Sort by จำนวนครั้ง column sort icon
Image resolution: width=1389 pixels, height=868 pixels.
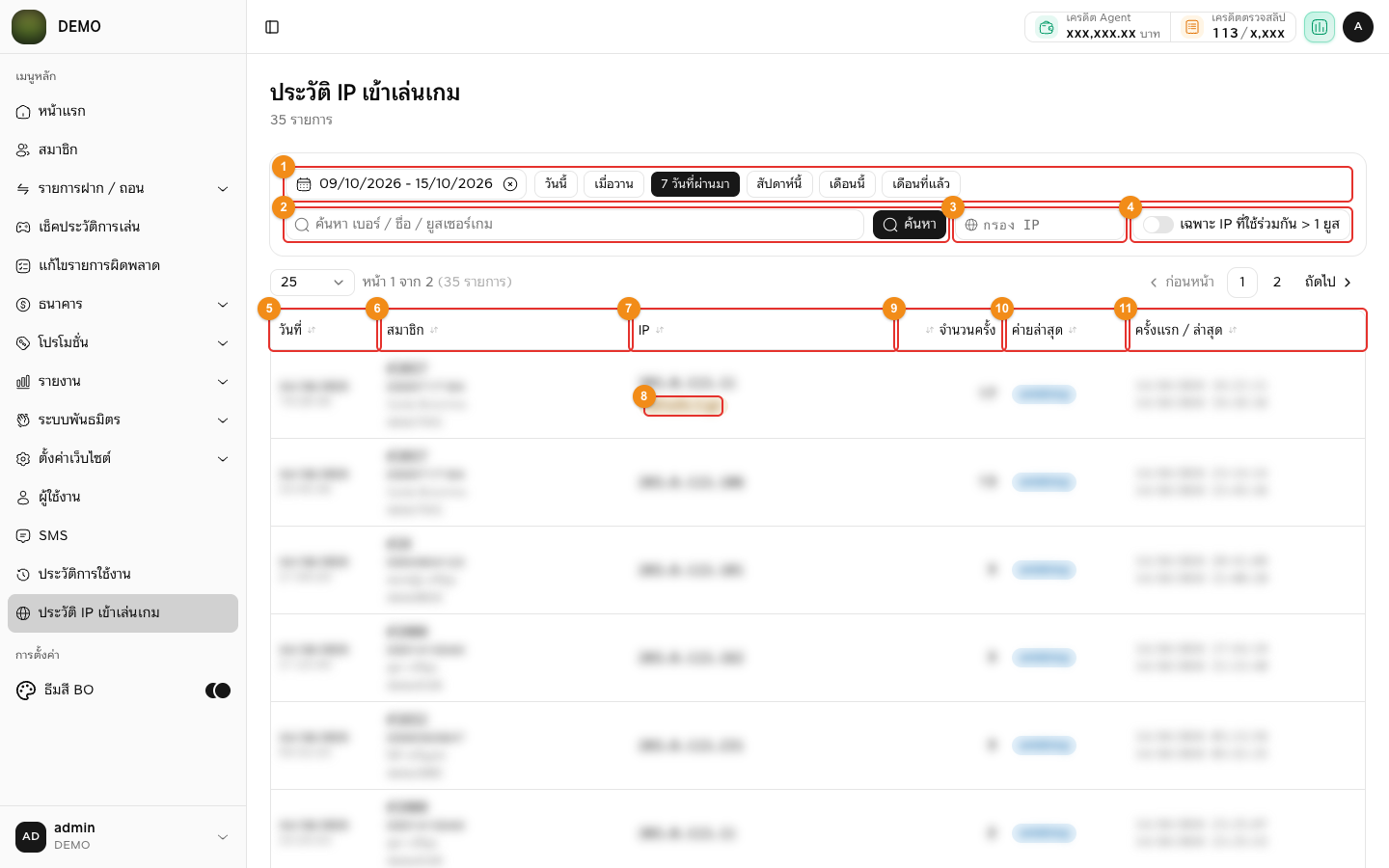pyautogui.click(x=930, y=330)
